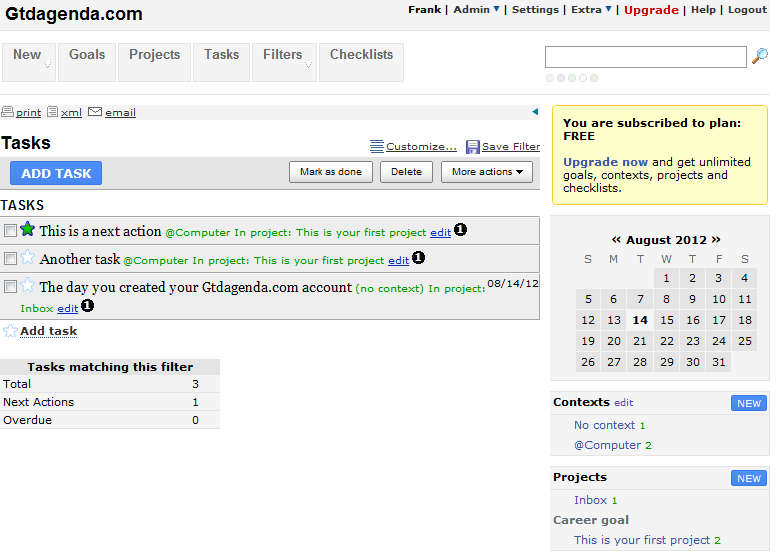This screenshot has width=779, height=558.
Task: Click NEW button in Contexts panel
Action: tap(749, 403)
